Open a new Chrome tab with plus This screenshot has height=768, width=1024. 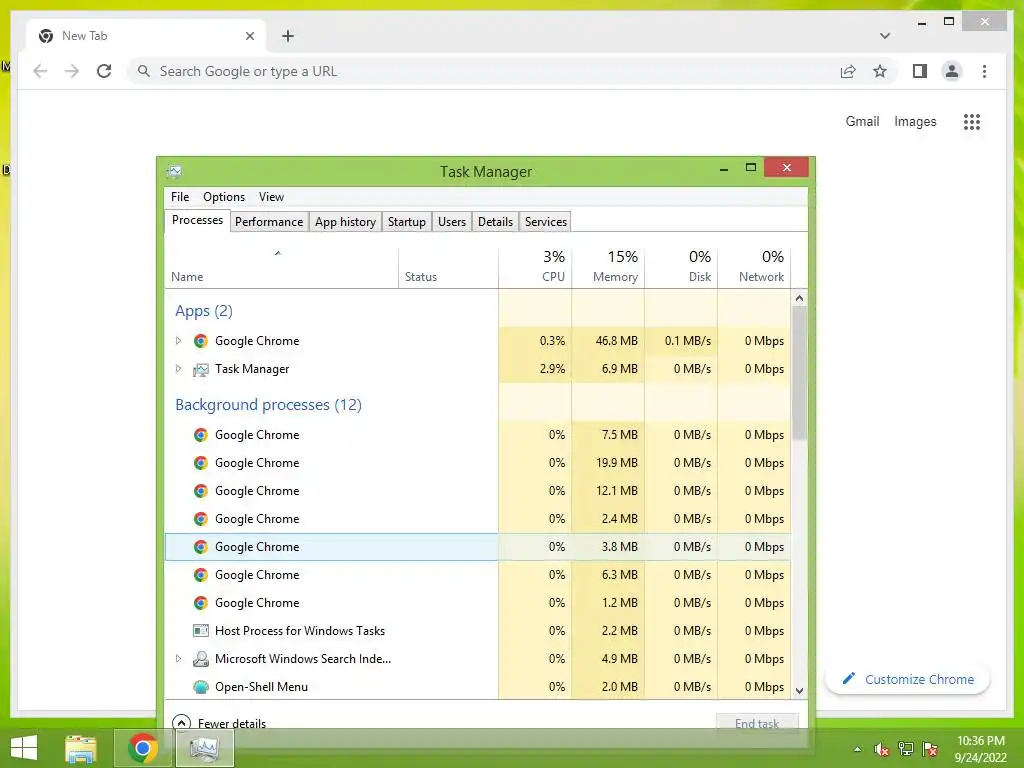coord(287,36)
